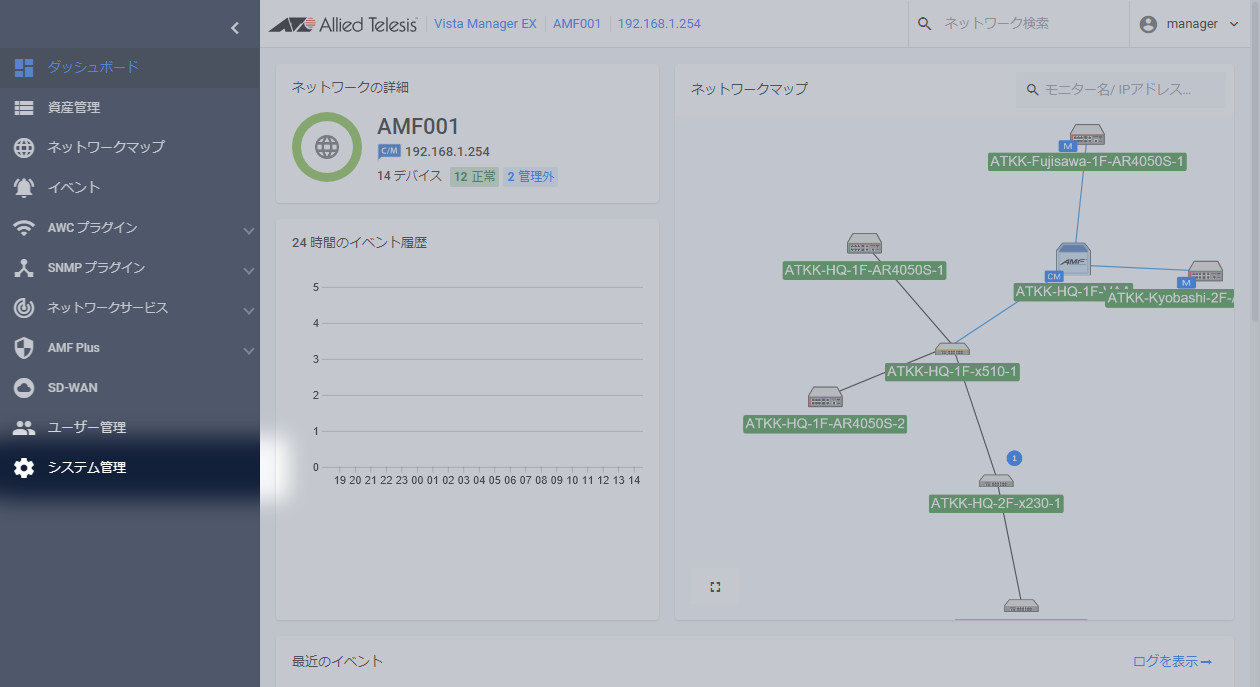Click the AMF Plus shield icon
1260x687 pixels.
coord(24,348)
